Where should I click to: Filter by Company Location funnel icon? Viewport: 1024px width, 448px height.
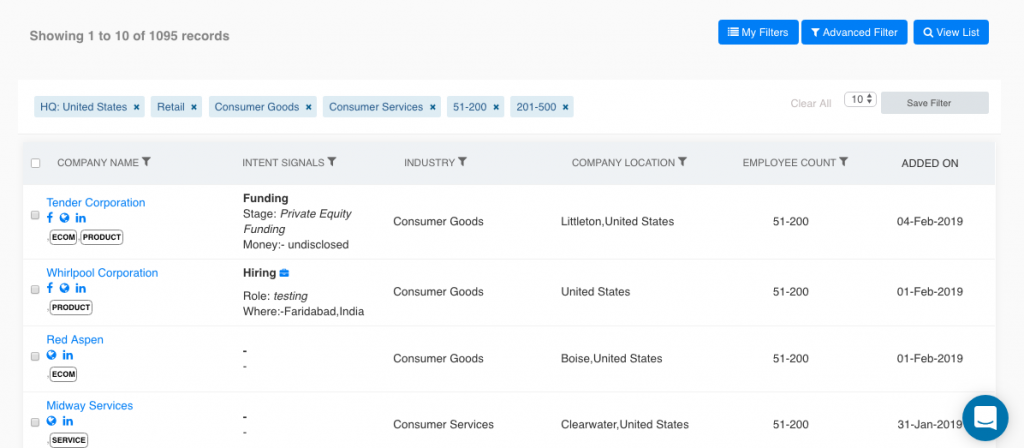(x=682, y=161)
